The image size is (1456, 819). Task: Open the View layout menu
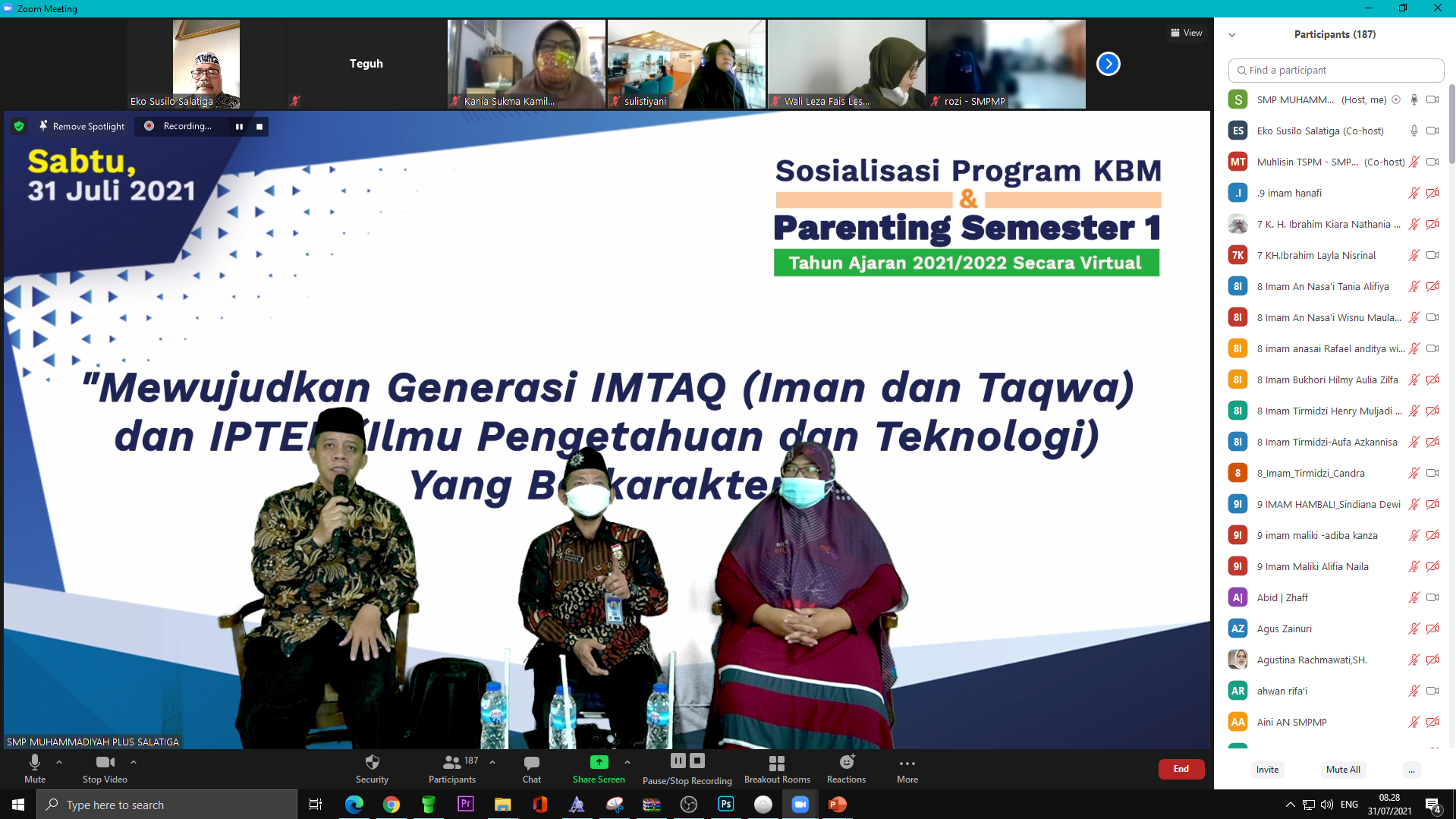(1186, 33)
